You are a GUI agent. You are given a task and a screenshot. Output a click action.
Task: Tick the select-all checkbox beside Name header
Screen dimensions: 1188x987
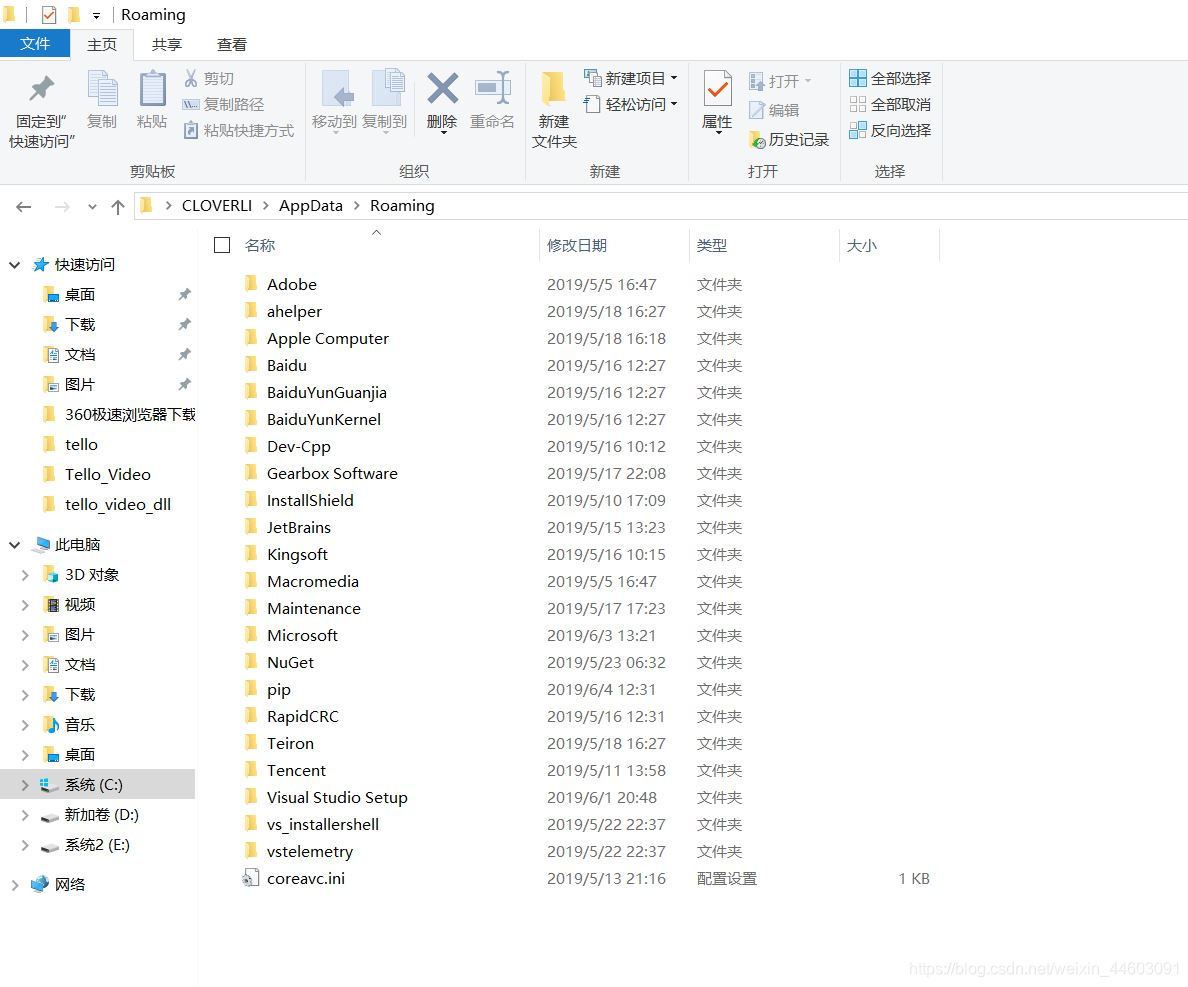(222, 245)
